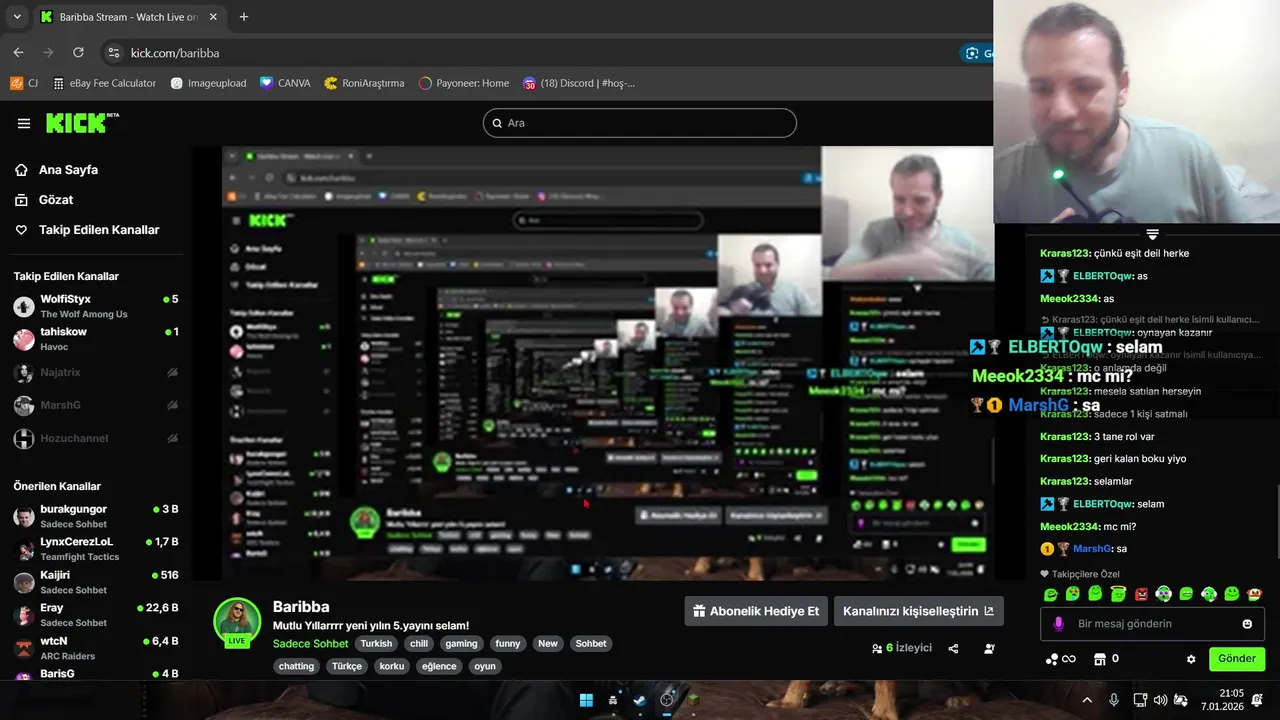1280x720 pixels.
Task: Open the hamburger sidebar menu
Action: tap(24, 123)
